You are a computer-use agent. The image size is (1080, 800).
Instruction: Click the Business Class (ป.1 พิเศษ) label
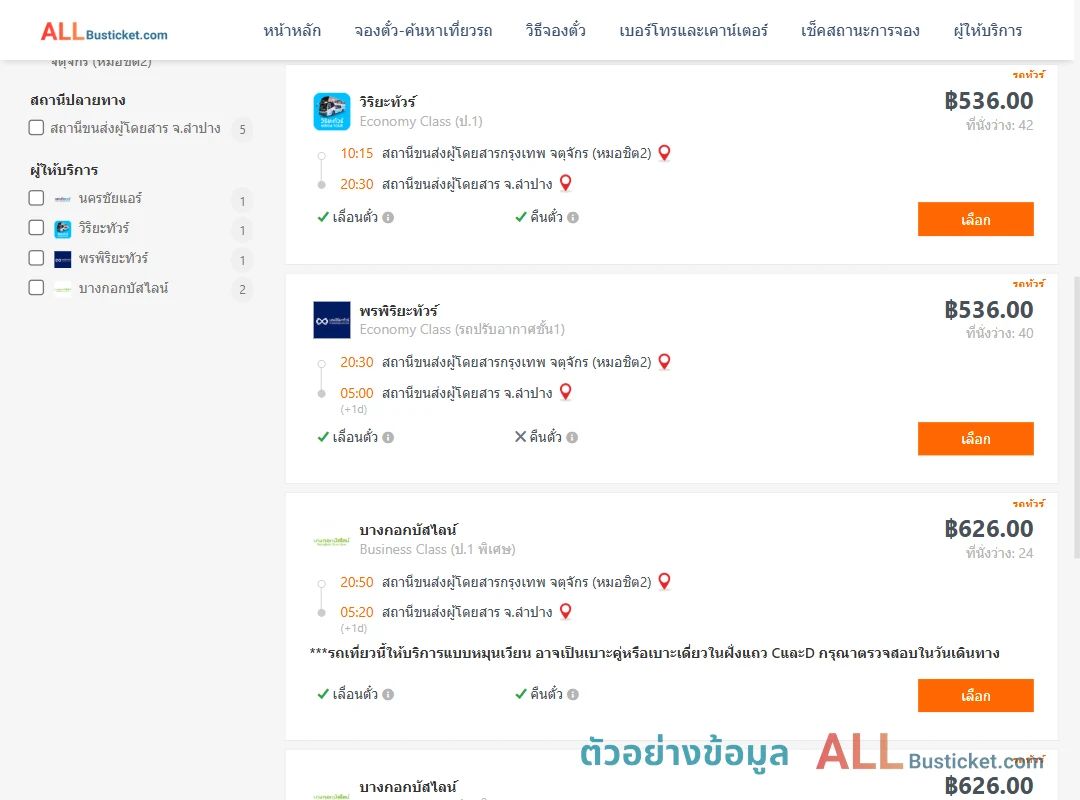pyautogui.click(x=437, y=549)
